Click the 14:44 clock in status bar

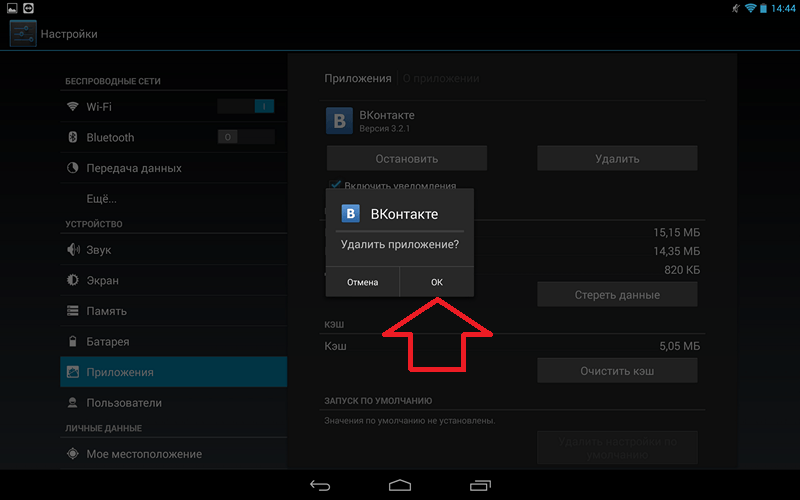(x=783, y=8)
